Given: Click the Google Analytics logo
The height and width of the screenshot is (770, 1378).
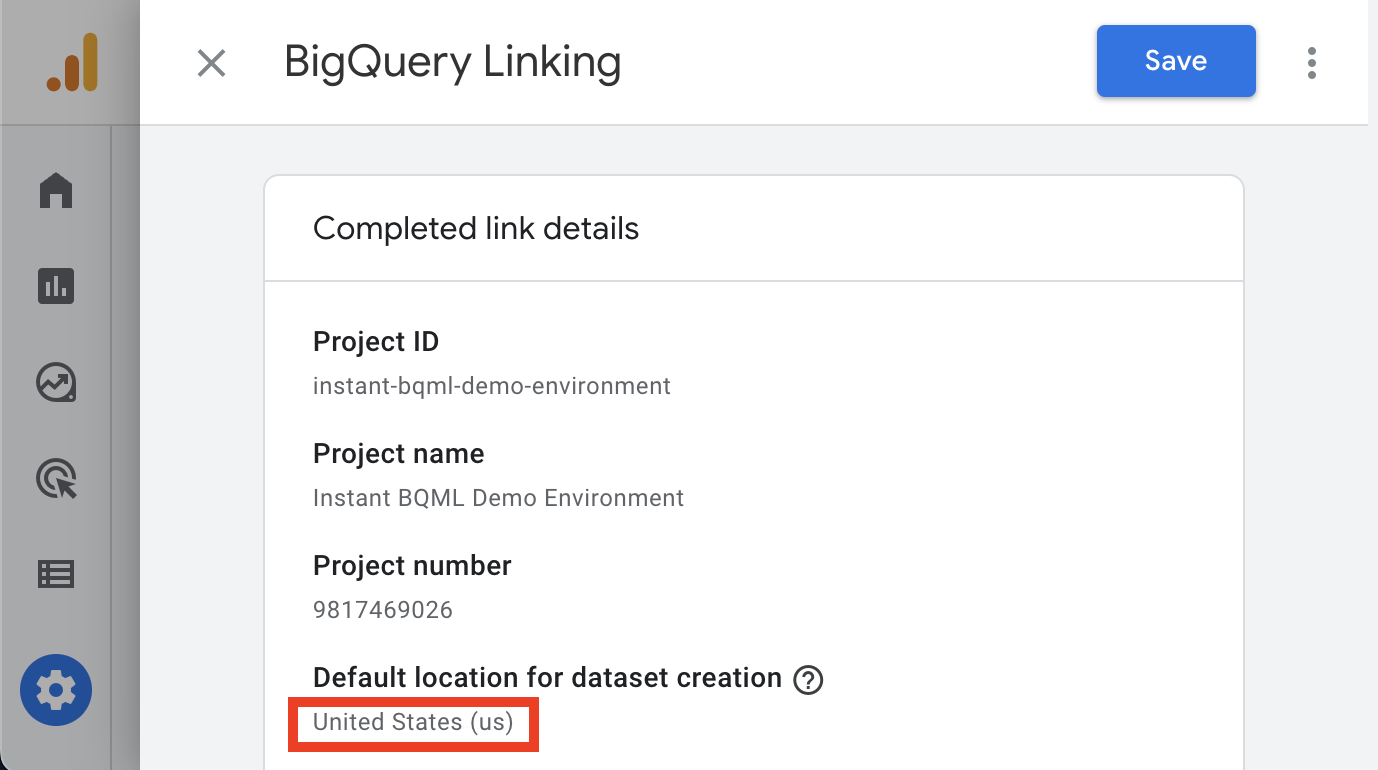Looking at the screenshot, I should pyautogui.click(x=72, y=62).
